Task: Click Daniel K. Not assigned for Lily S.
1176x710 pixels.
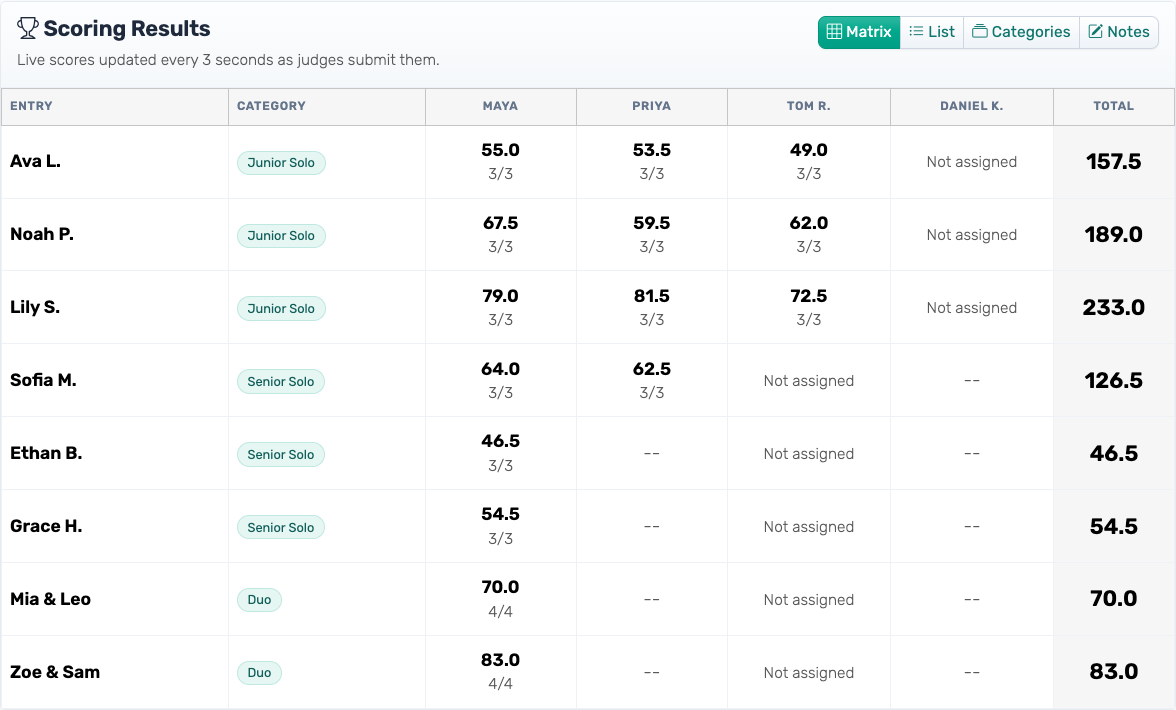Action: tap(971, 308)
